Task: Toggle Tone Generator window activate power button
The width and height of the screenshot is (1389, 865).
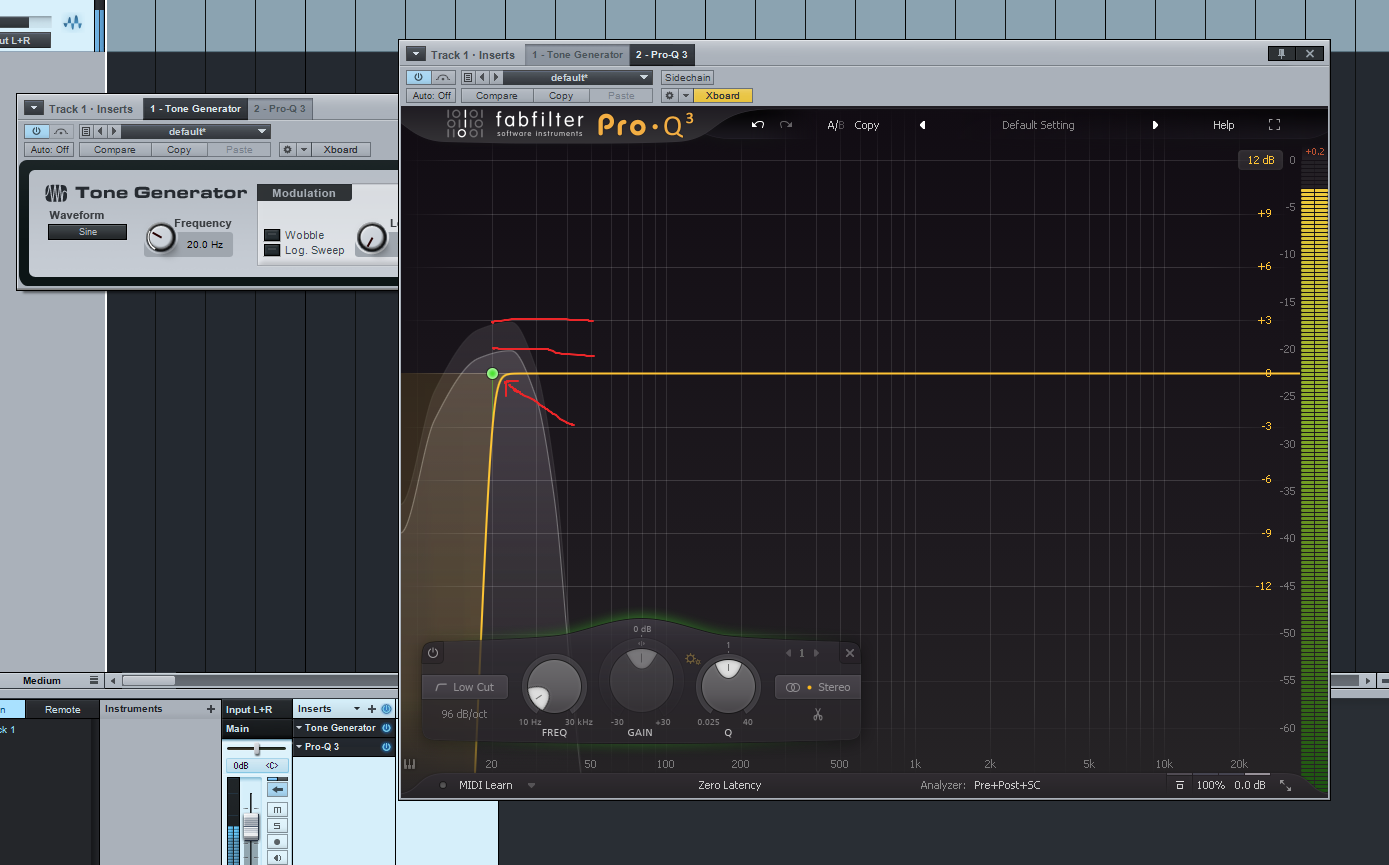Action: pos(36,131)
